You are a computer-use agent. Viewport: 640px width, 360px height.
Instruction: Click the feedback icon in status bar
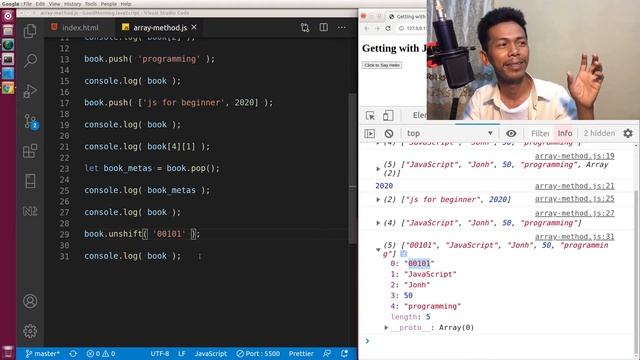(x=327, y=353)
